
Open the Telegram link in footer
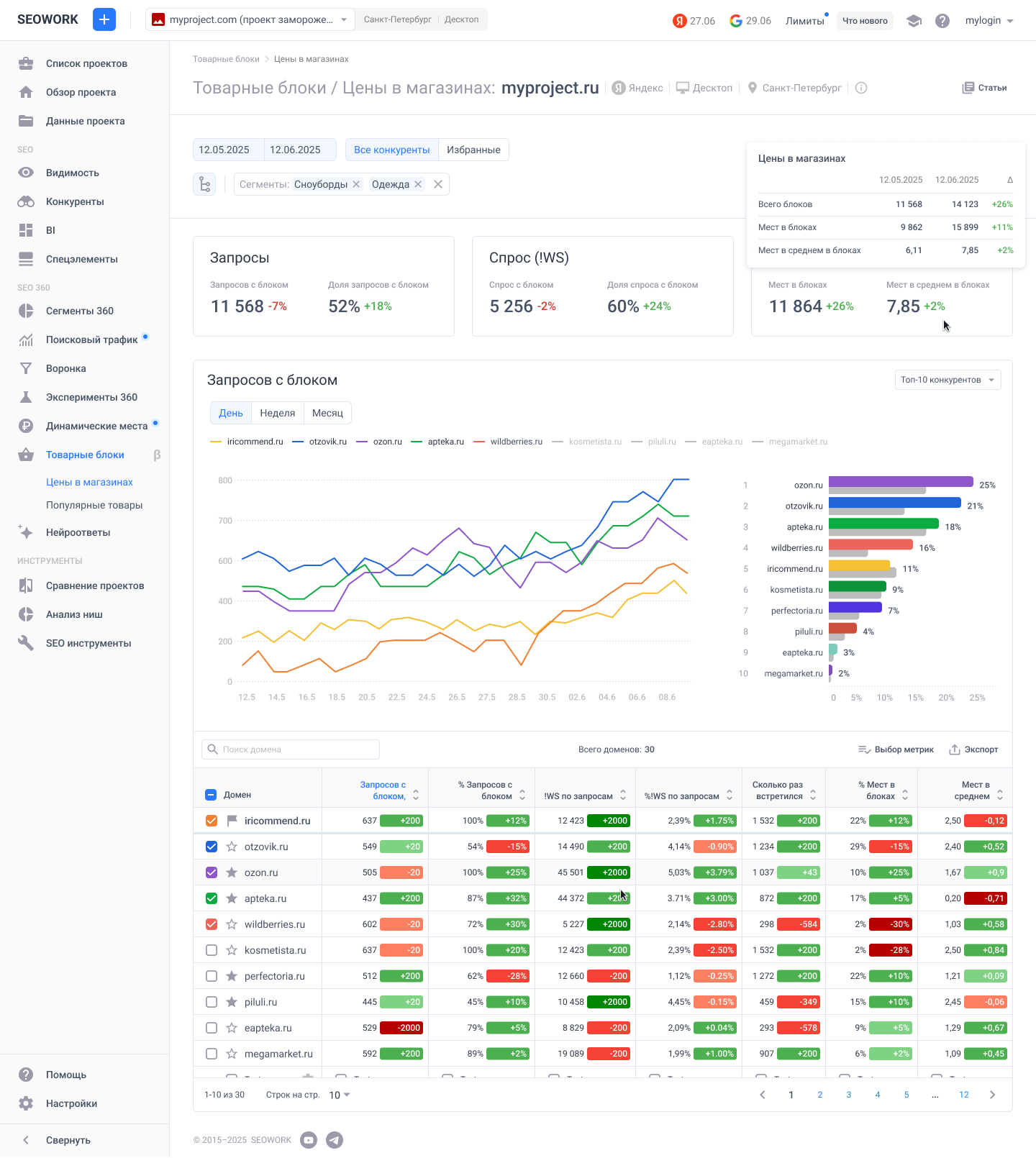[335, 1140]
